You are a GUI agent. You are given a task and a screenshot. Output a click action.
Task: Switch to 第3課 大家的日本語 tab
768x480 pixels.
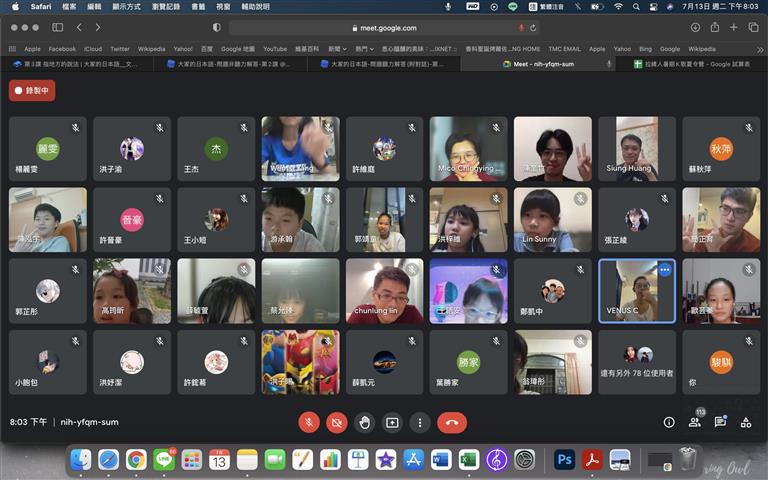pyautogui.click(x=77, y=64)
